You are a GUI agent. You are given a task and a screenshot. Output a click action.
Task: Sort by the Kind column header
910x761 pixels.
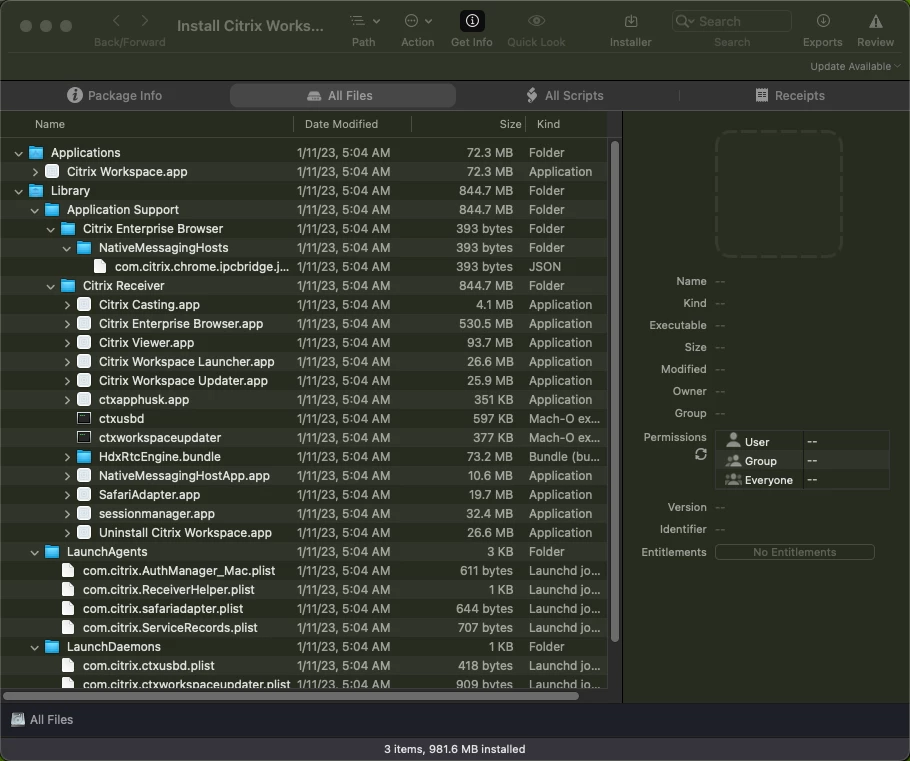click(566, 124)
